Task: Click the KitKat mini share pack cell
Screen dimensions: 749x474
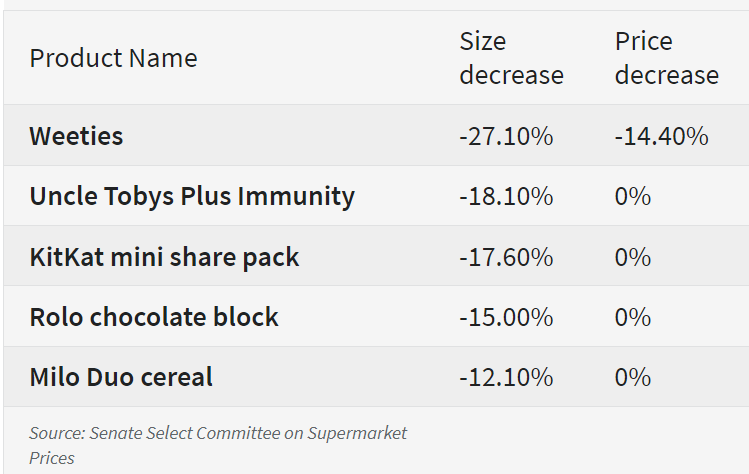Action: [x=164, y=257]
